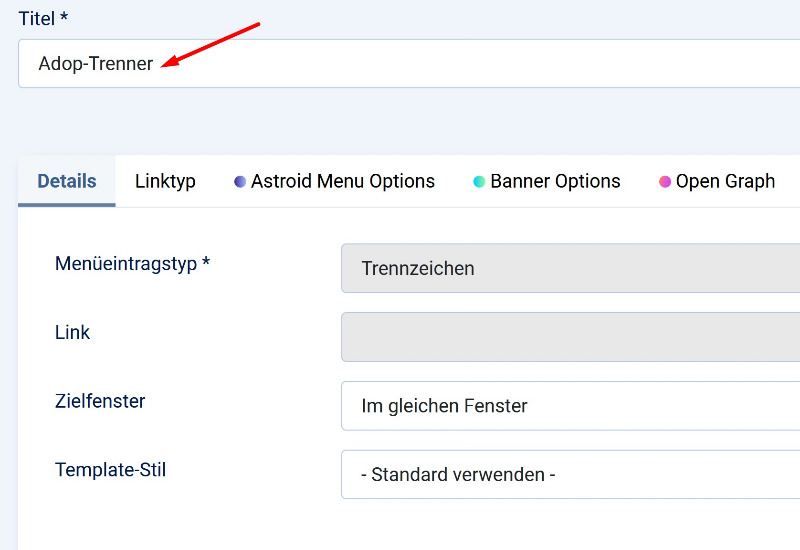
Task: Click the teal dot icon before Banner Options
Action: tap(479, 182)
